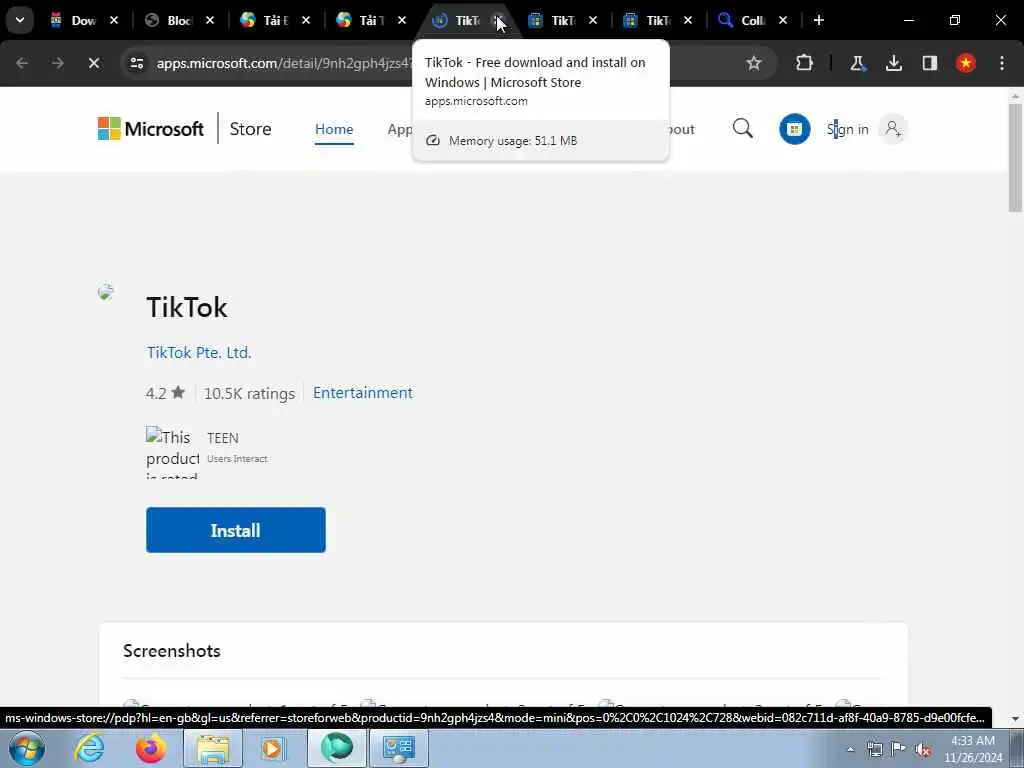Open the taskbar clock and date
Viewport: 1024px width, 768px height.
[973, 749]
